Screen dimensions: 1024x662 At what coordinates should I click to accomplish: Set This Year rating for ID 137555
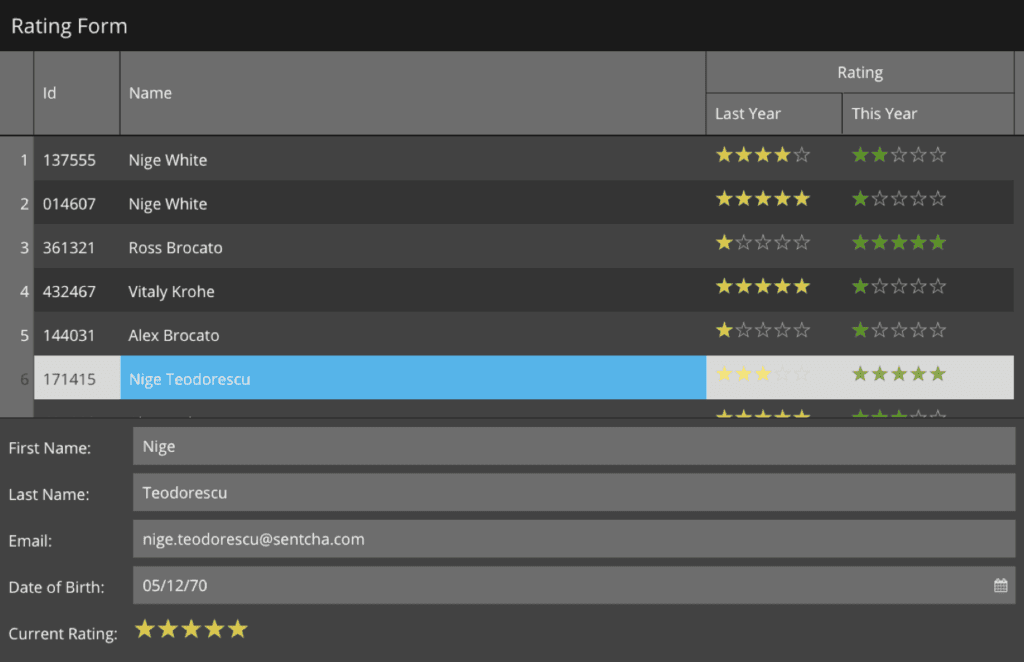(899, 155)
